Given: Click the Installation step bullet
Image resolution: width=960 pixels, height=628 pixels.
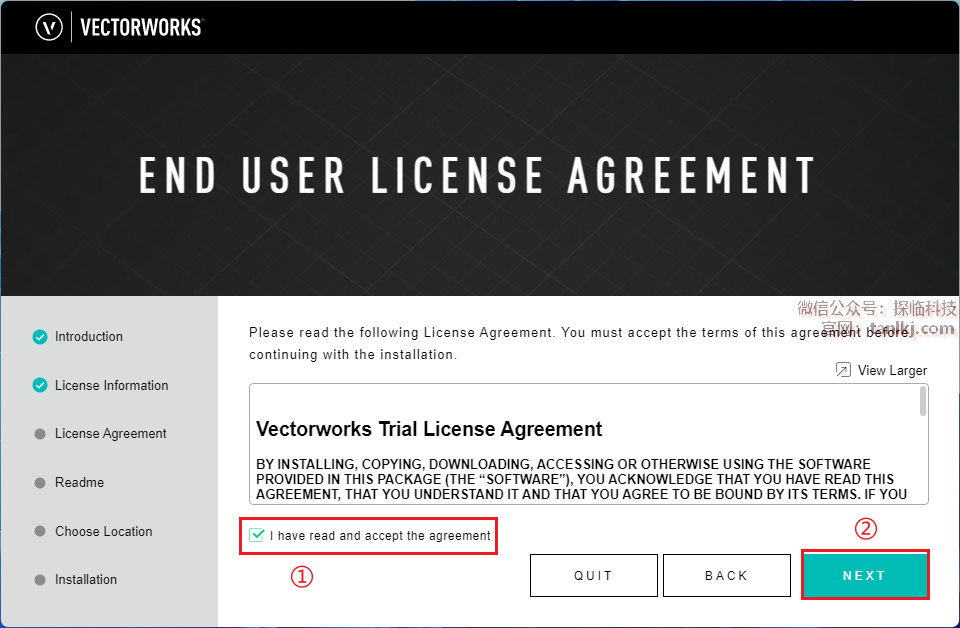Looking at the screenshot, I should (x=40, y=580).
